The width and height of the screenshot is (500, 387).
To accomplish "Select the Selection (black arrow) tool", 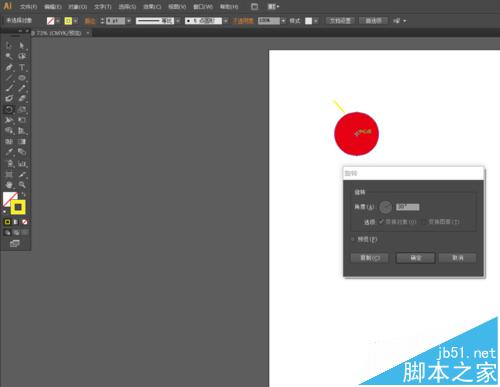I will click(x=9, y=45).
